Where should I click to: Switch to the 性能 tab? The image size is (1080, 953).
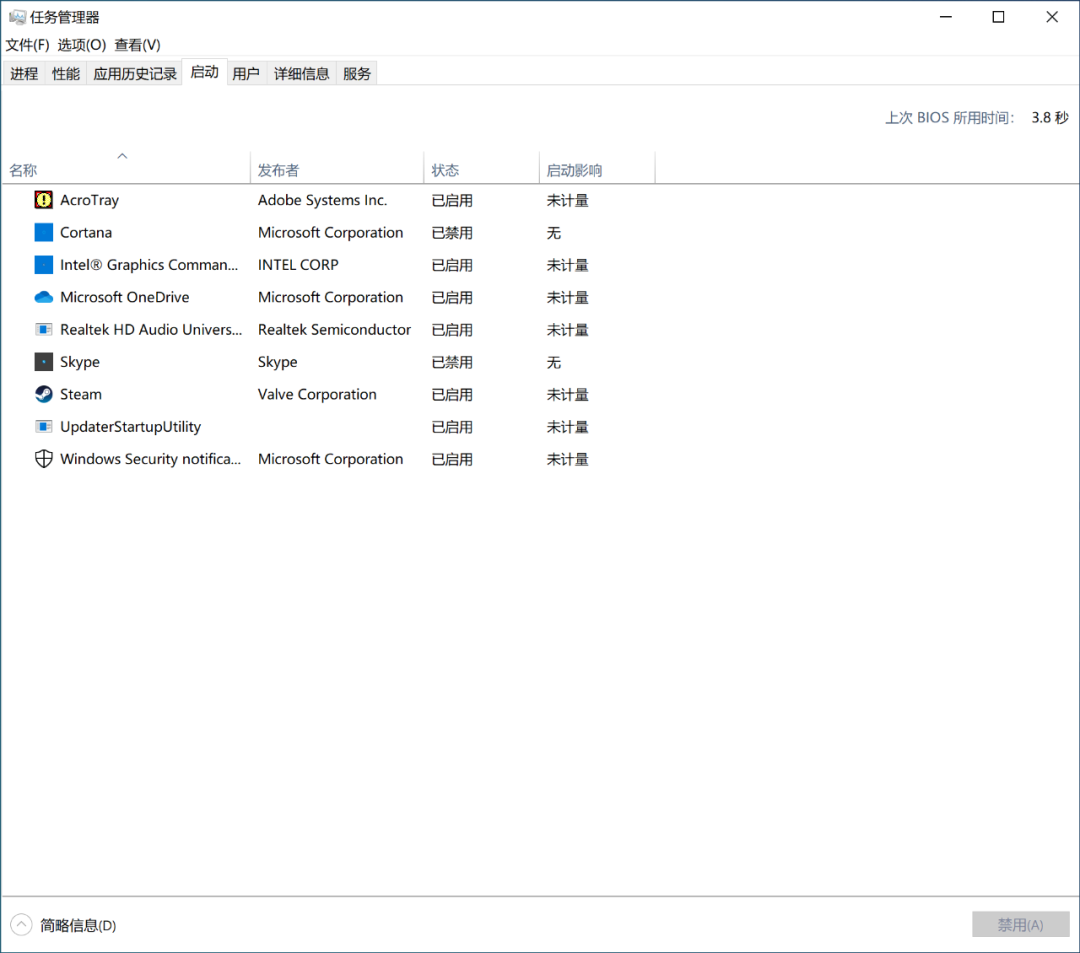pos(65,74)
